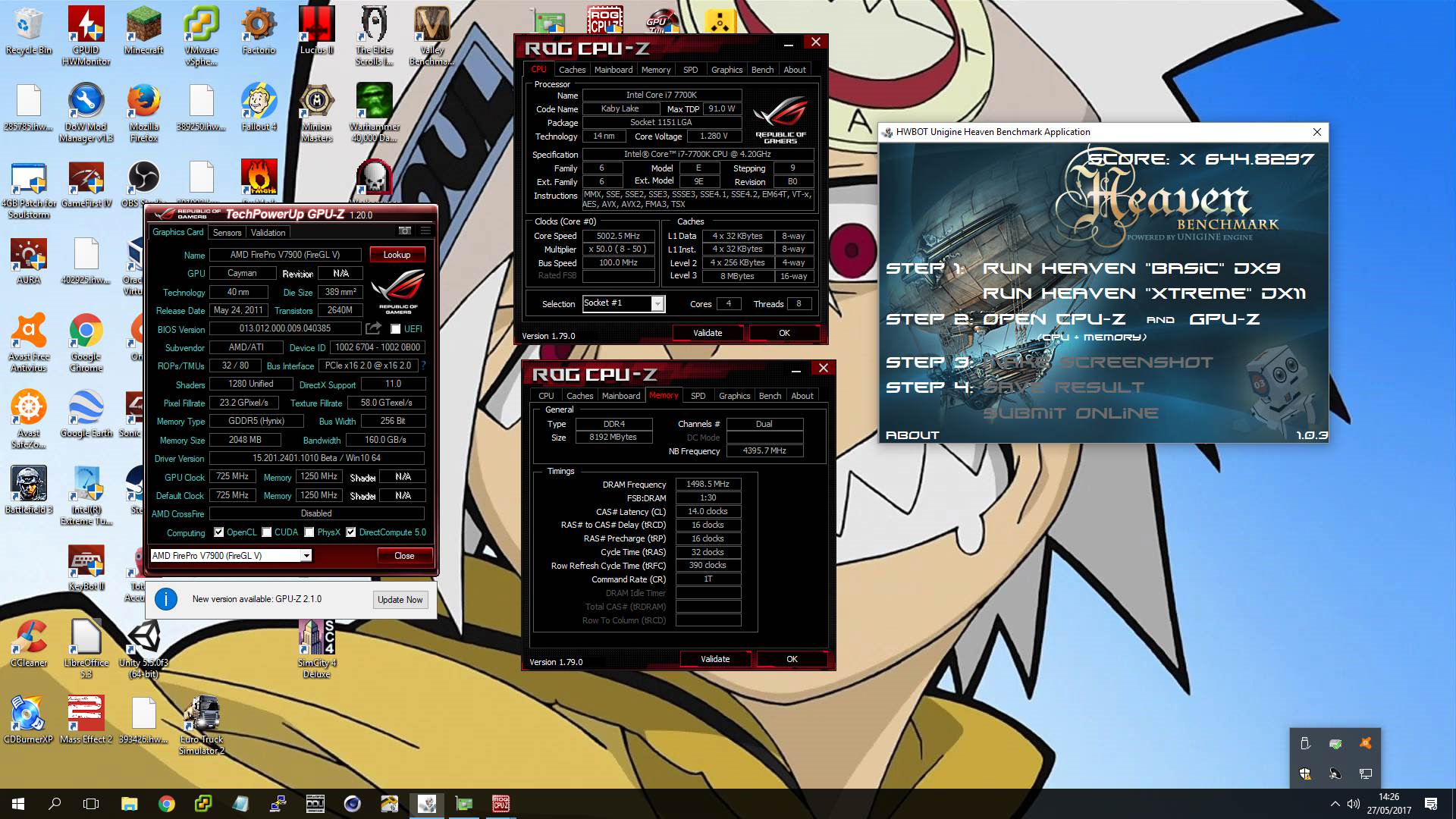Click Validate in top CPU-Z window

708,333
